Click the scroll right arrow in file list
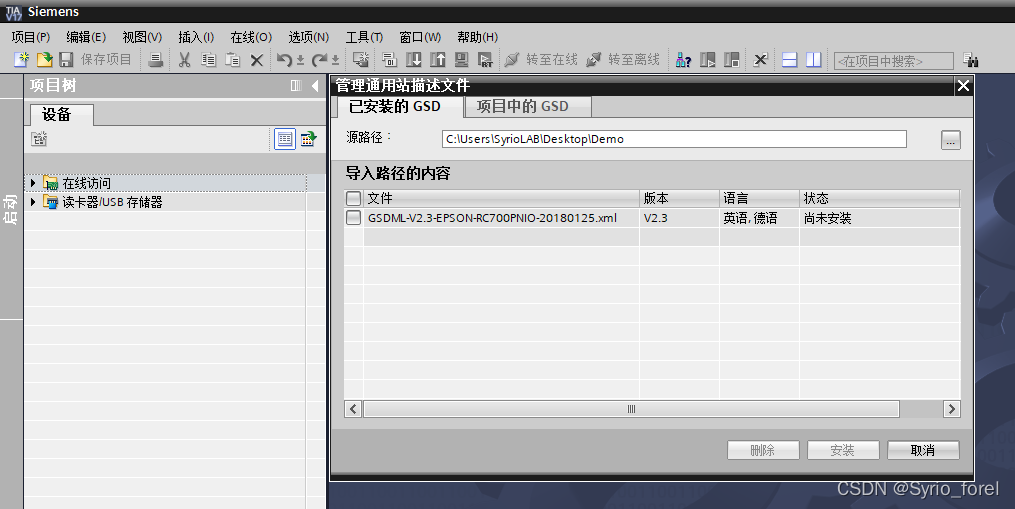 [952, 409]
